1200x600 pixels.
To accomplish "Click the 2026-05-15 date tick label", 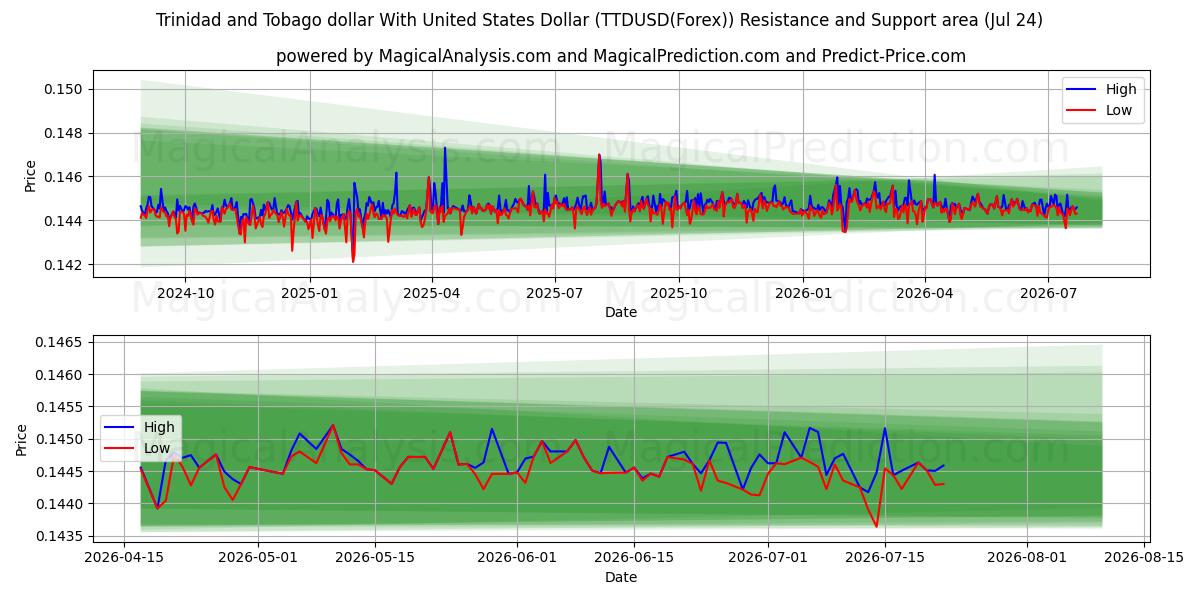I will coord(375,559).
